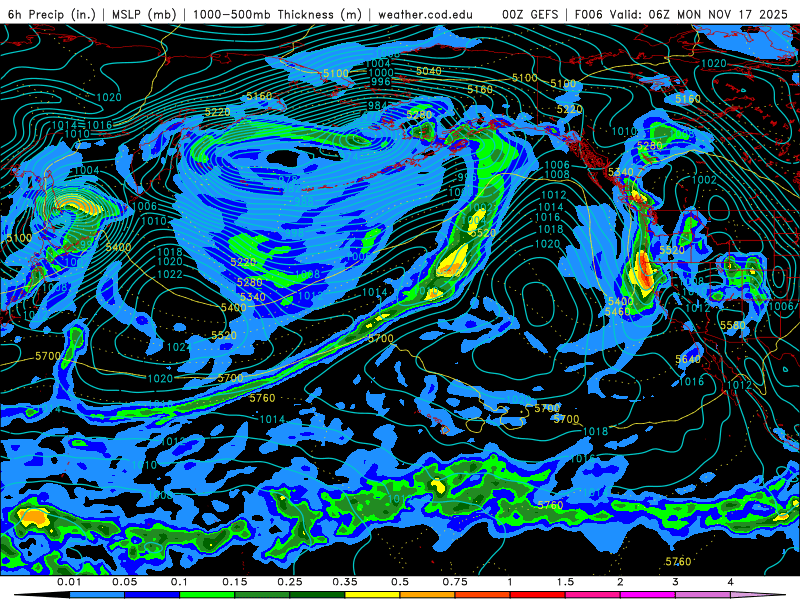This screenshot has height=600, width=800.
Task: Click the "F006 Valid: 06Z MON NOV 17 2025" text
Action: click(x=681, y=14)
